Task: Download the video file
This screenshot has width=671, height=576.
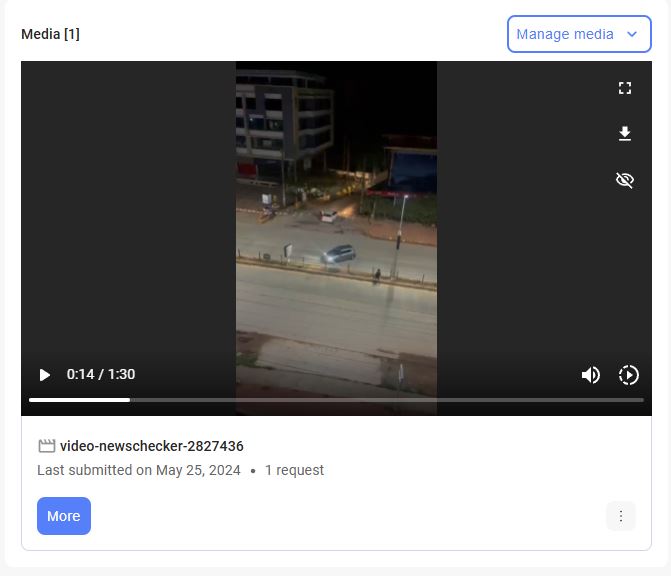Action: 625,134
